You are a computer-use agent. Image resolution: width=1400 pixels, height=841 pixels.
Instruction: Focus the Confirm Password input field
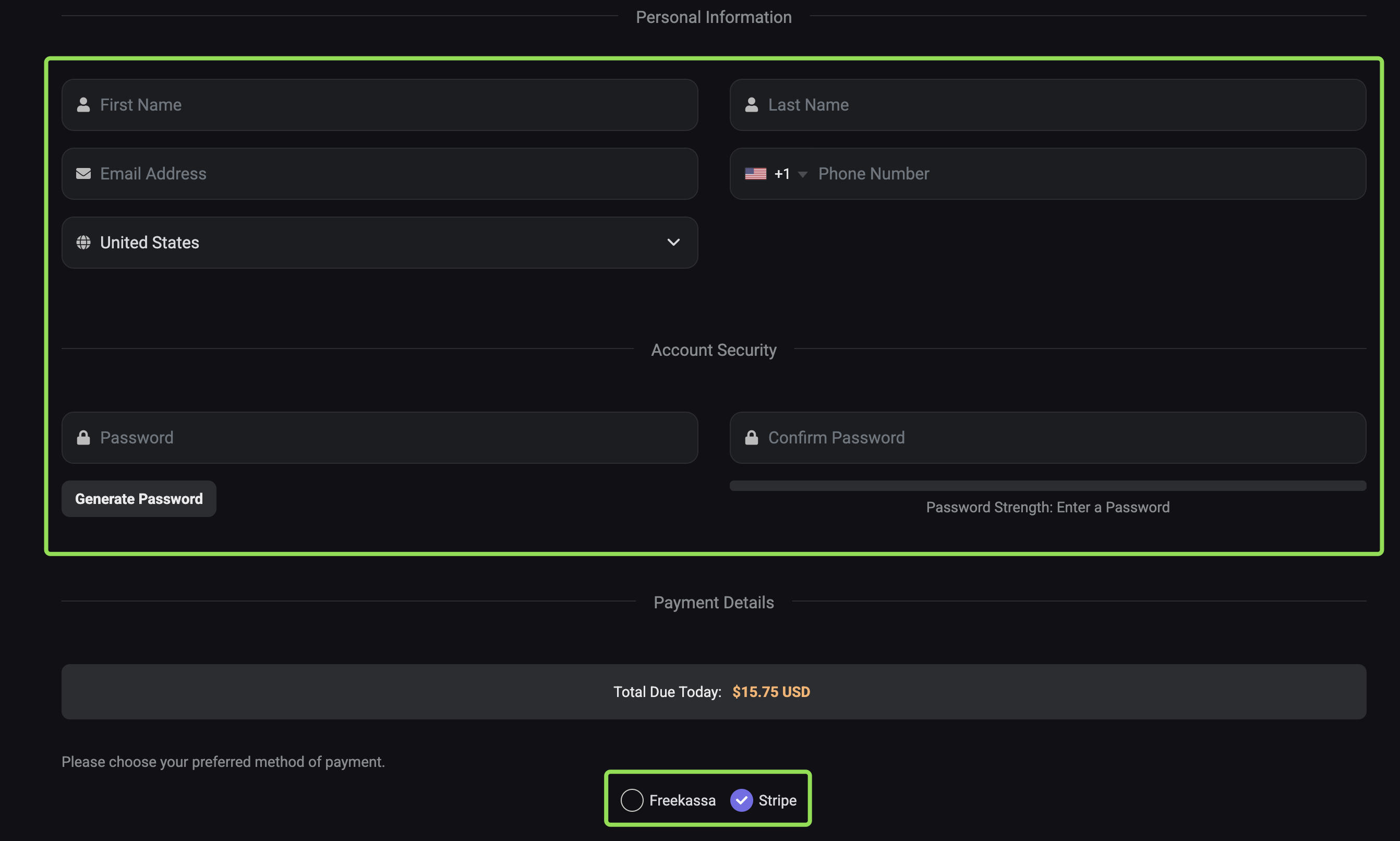click(1047, 438)
